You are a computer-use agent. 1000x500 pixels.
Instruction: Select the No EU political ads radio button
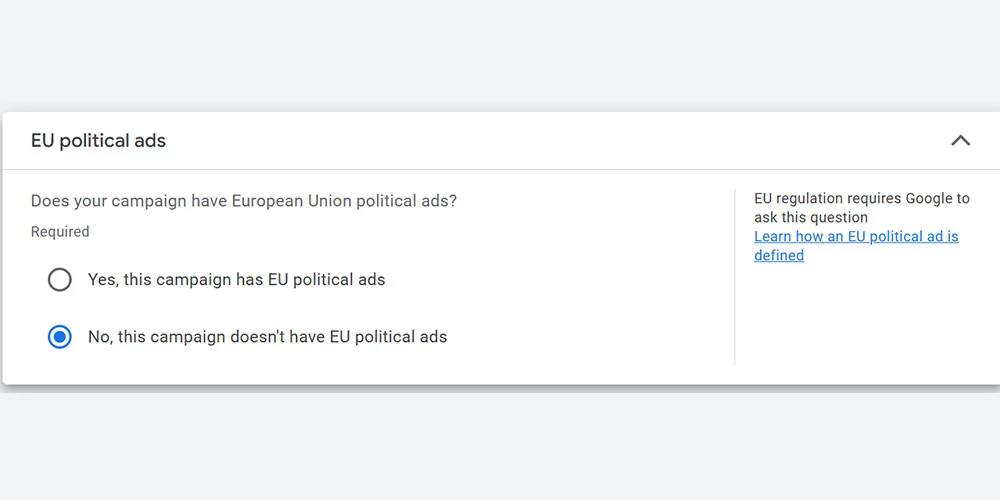click(60, 337)
